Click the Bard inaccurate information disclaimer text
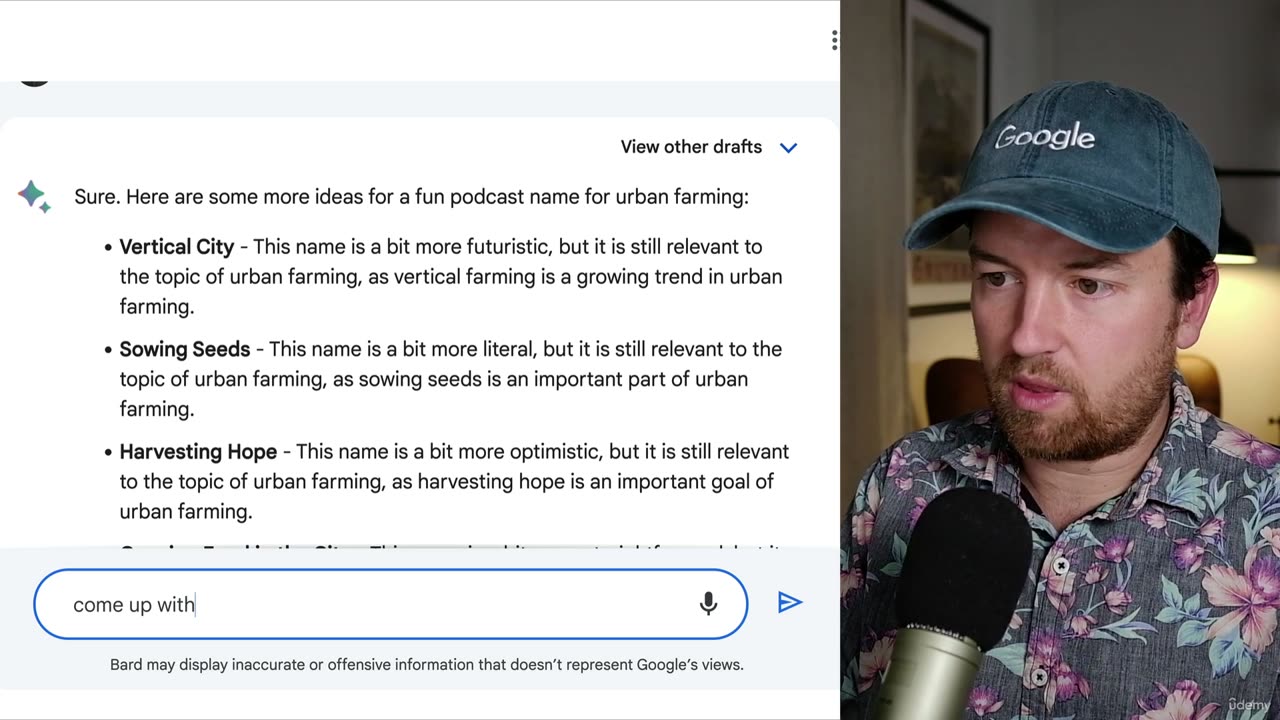The height and width of the screenshot is (720, 1280). pos(427,664)
